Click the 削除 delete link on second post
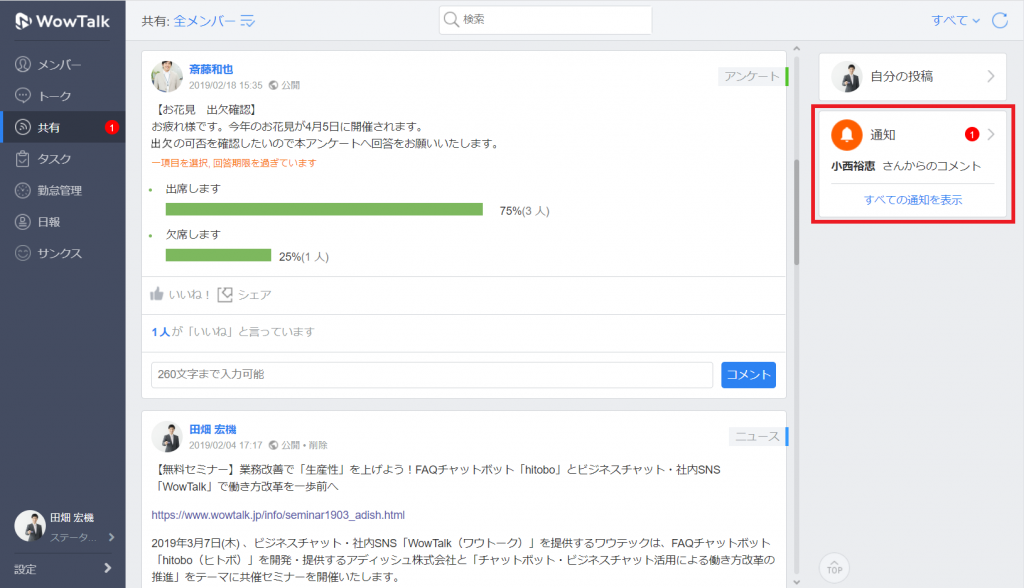The height and width of the screenshot is (588, 1024). [318, 445]
